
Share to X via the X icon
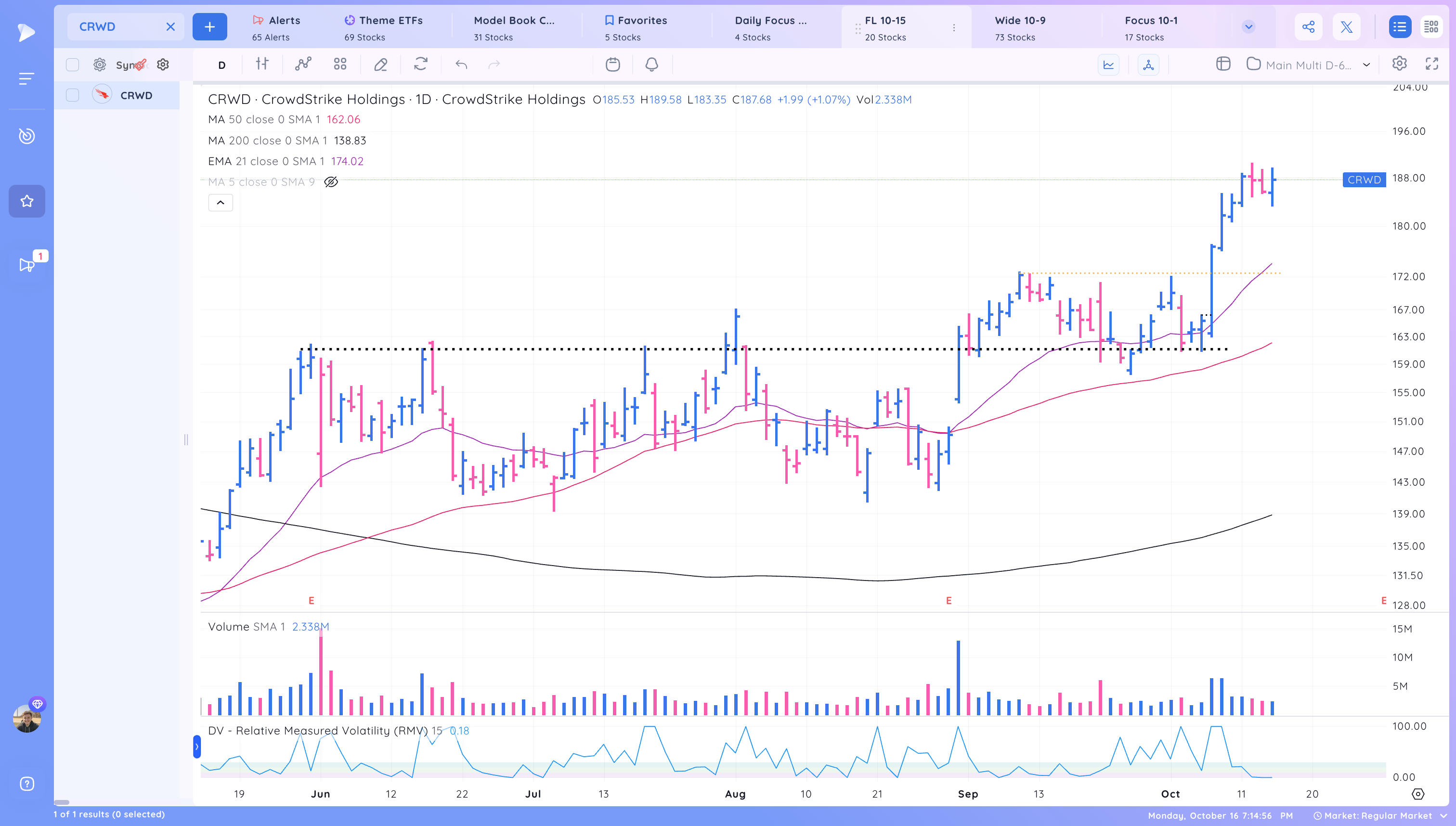(1347, 26)
